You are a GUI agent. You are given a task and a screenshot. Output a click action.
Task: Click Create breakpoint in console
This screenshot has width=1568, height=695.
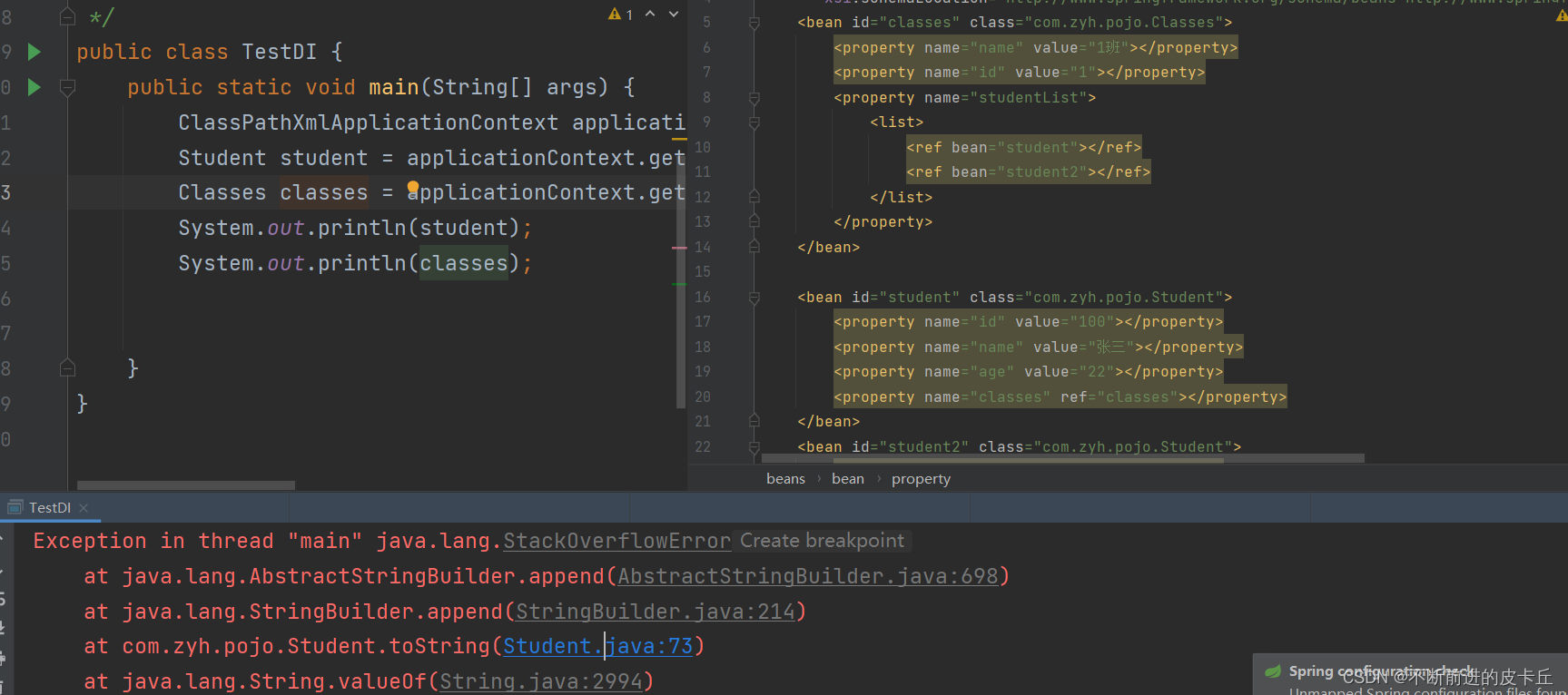coord(822,541)
